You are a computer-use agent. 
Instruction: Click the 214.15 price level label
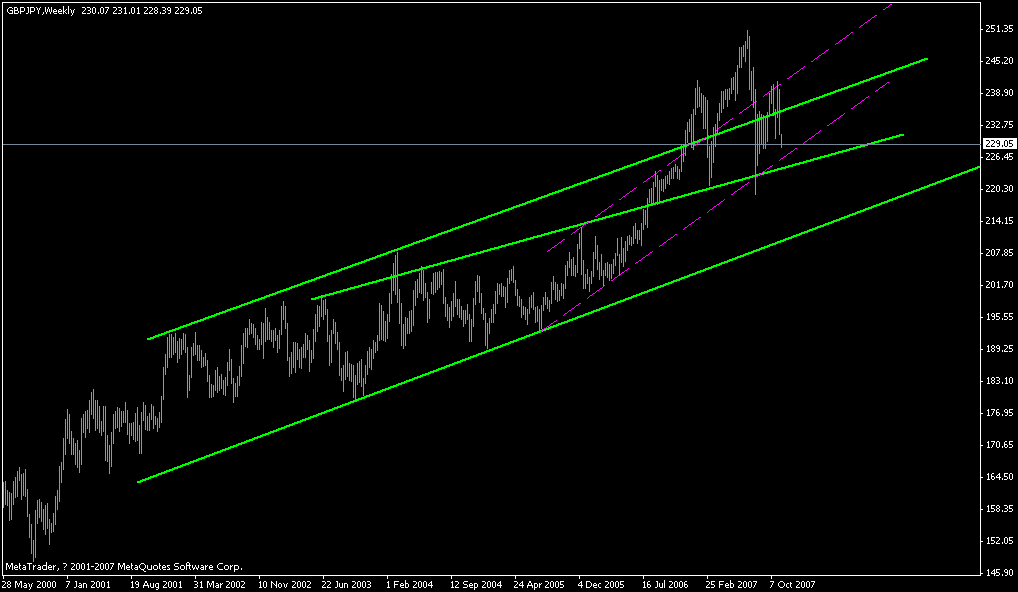click(999, 221)
